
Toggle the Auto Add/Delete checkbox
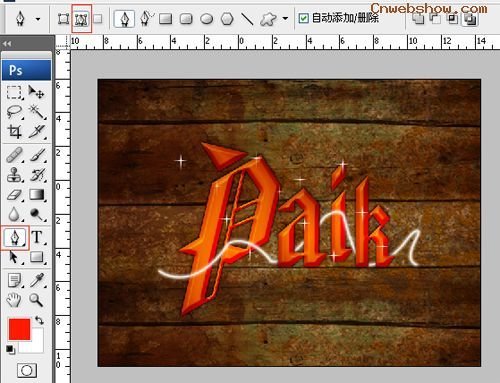(x=303, y=18)
